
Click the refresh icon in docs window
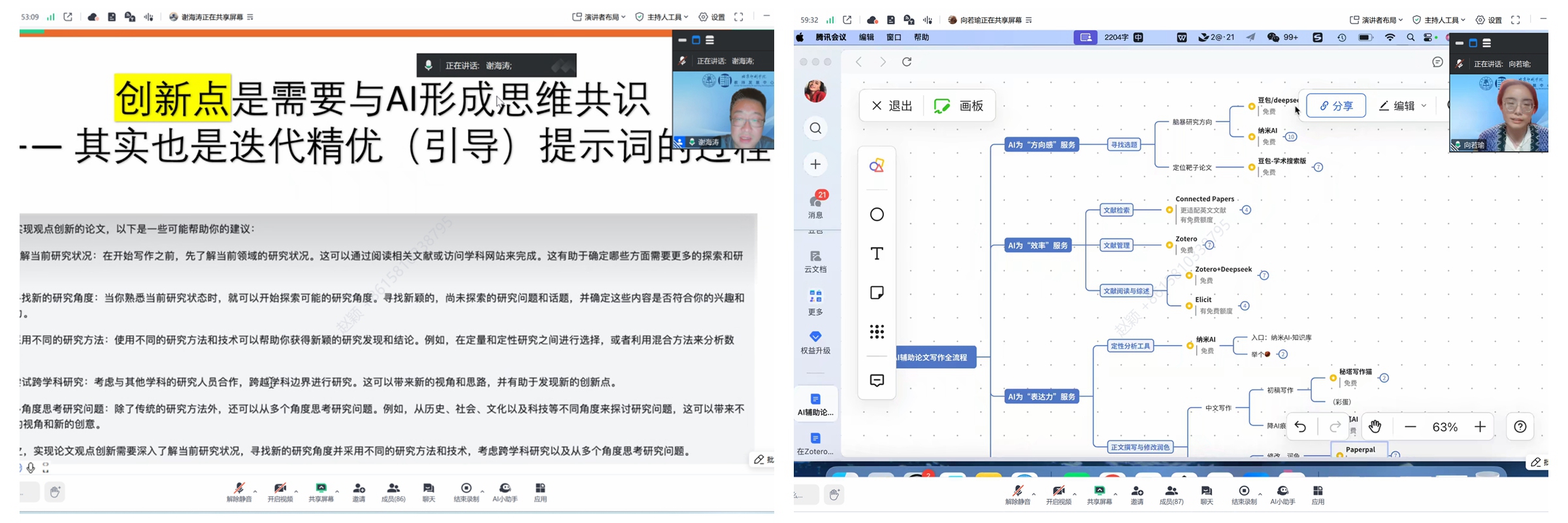point(907,62)
